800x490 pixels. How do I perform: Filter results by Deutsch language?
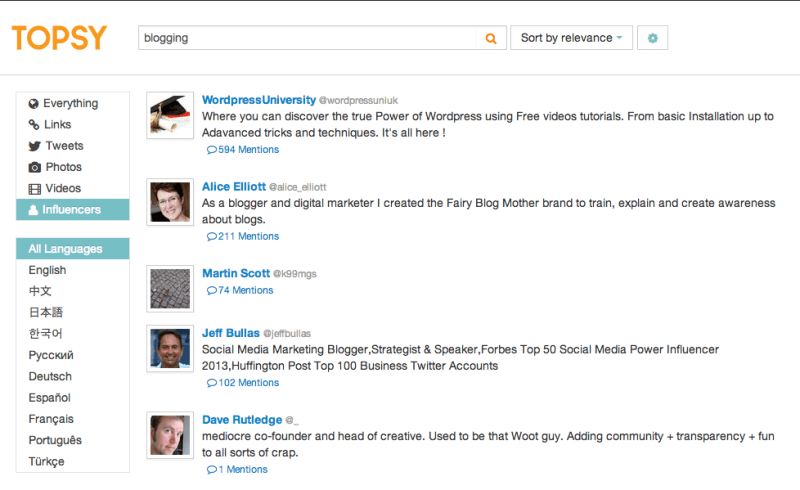50,376
